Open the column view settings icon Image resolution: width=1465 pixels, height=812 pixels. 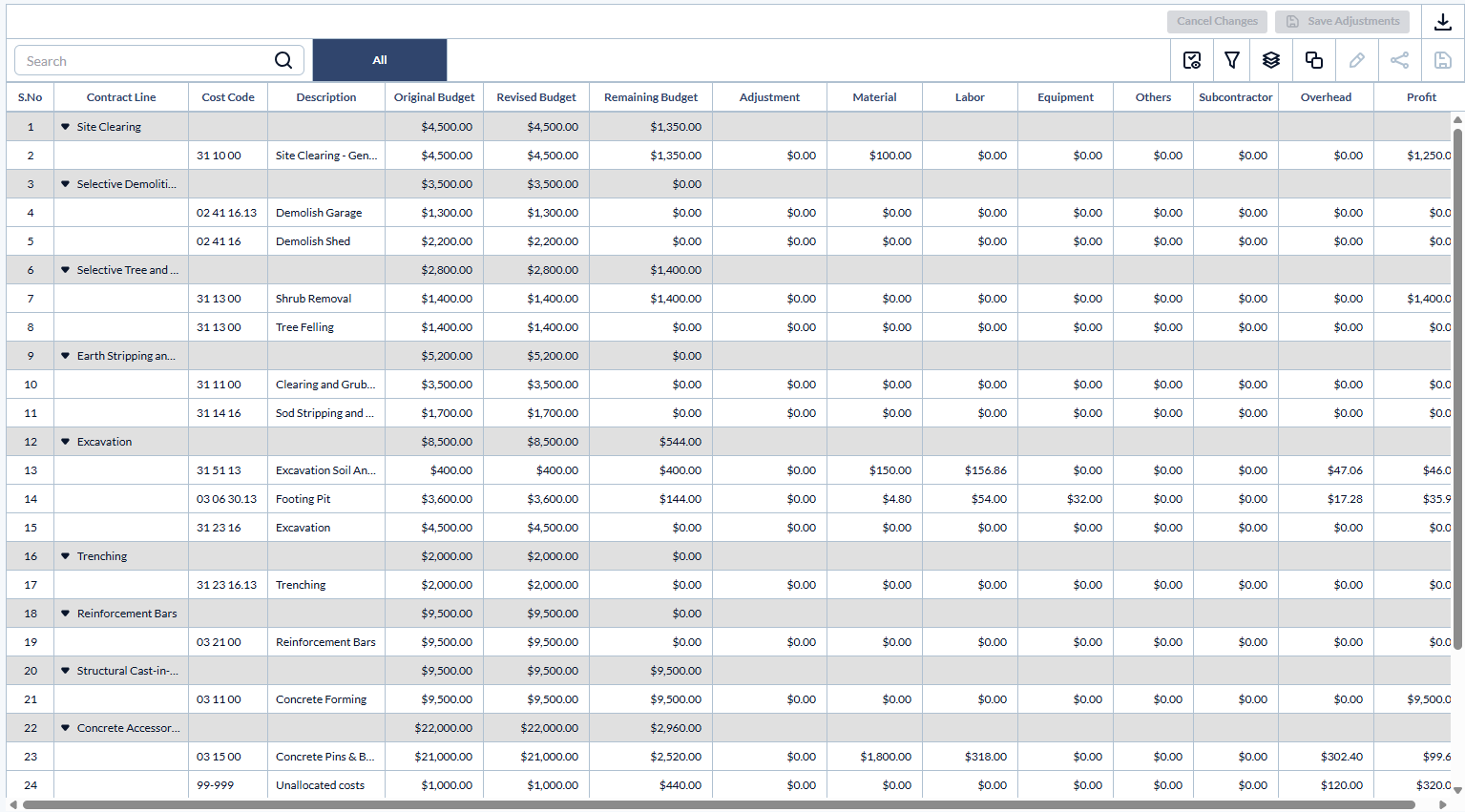click(1192, 60)
